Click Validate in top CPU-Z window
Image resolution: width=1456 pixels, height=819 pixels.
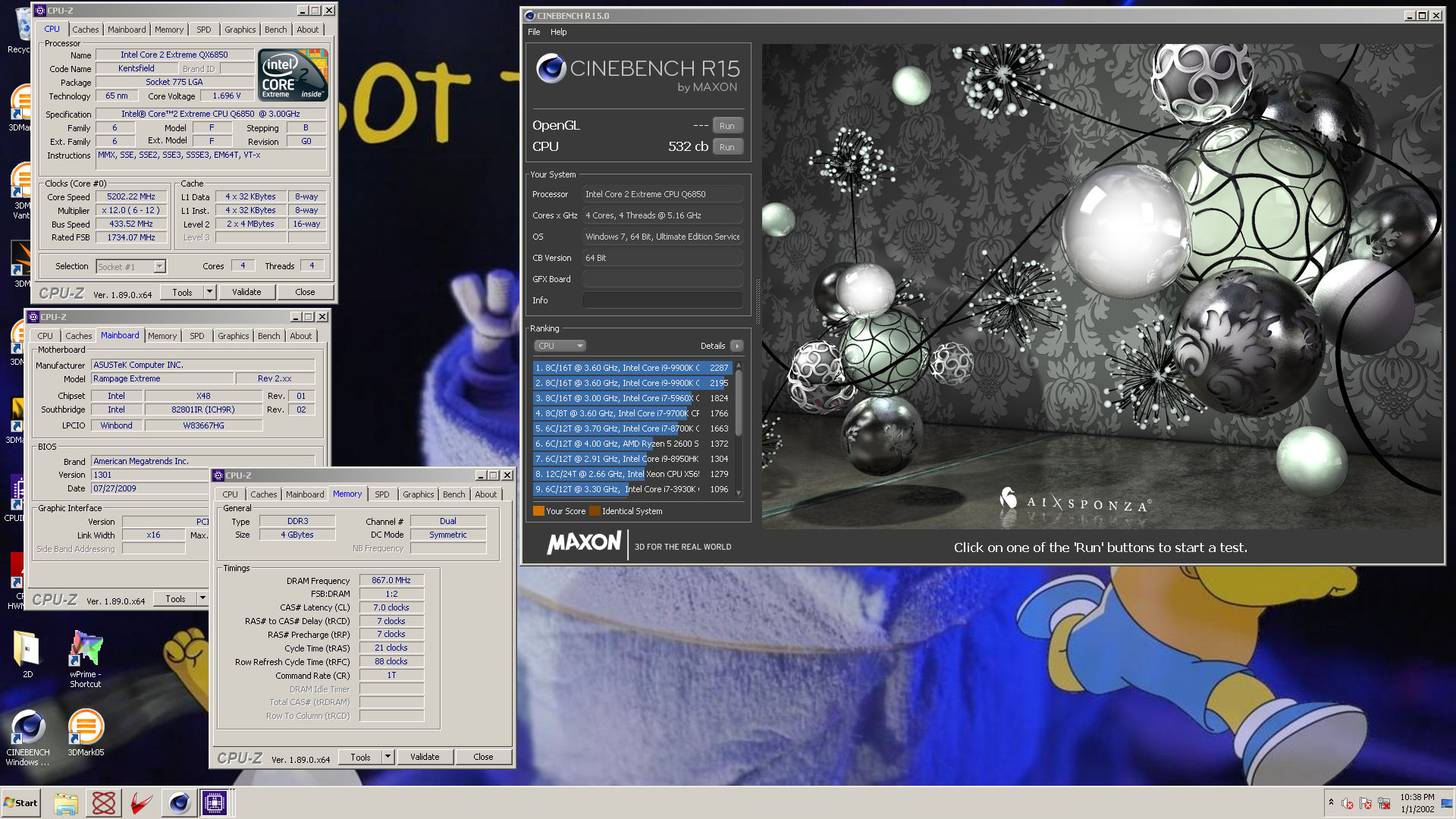tap(246, 292)
